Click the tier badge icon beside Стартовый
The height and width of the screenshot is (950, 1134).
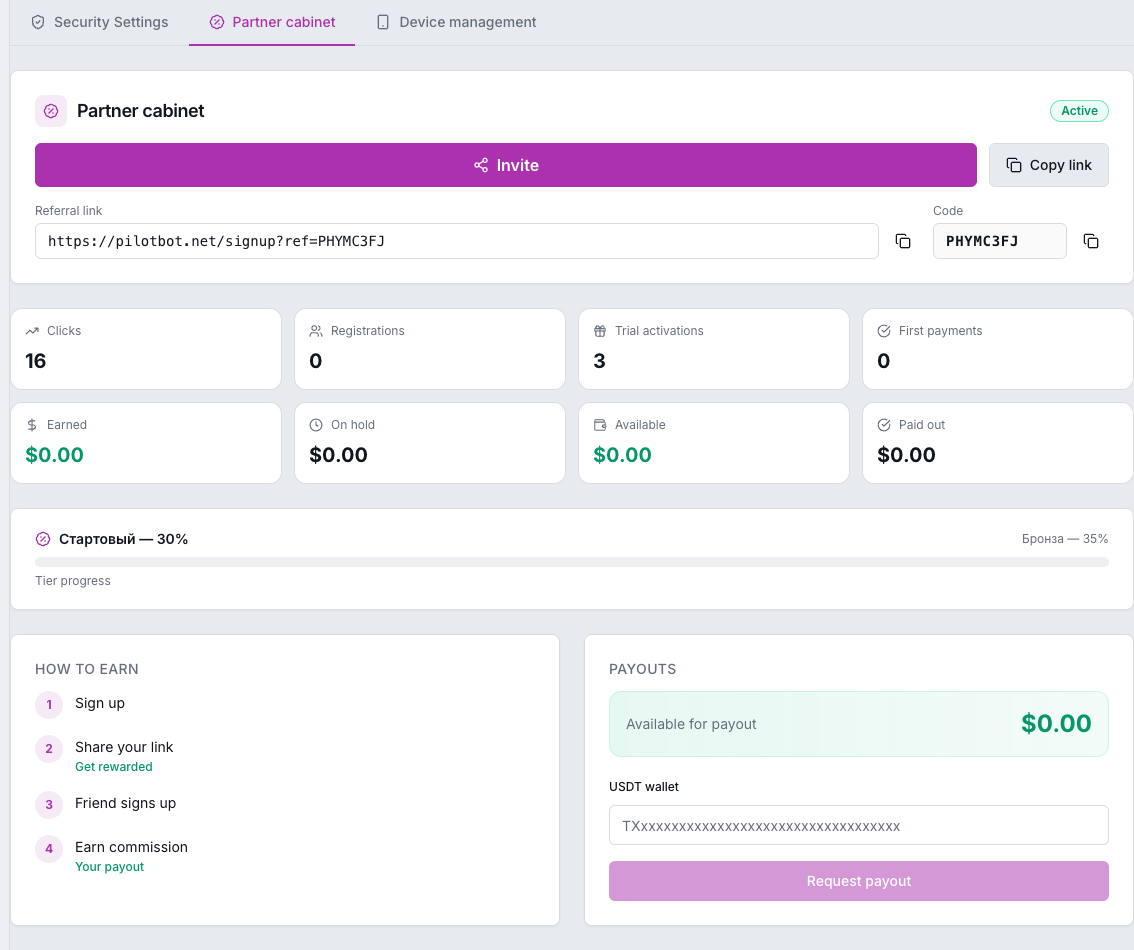pyautogui.click(x=43, y=539)
